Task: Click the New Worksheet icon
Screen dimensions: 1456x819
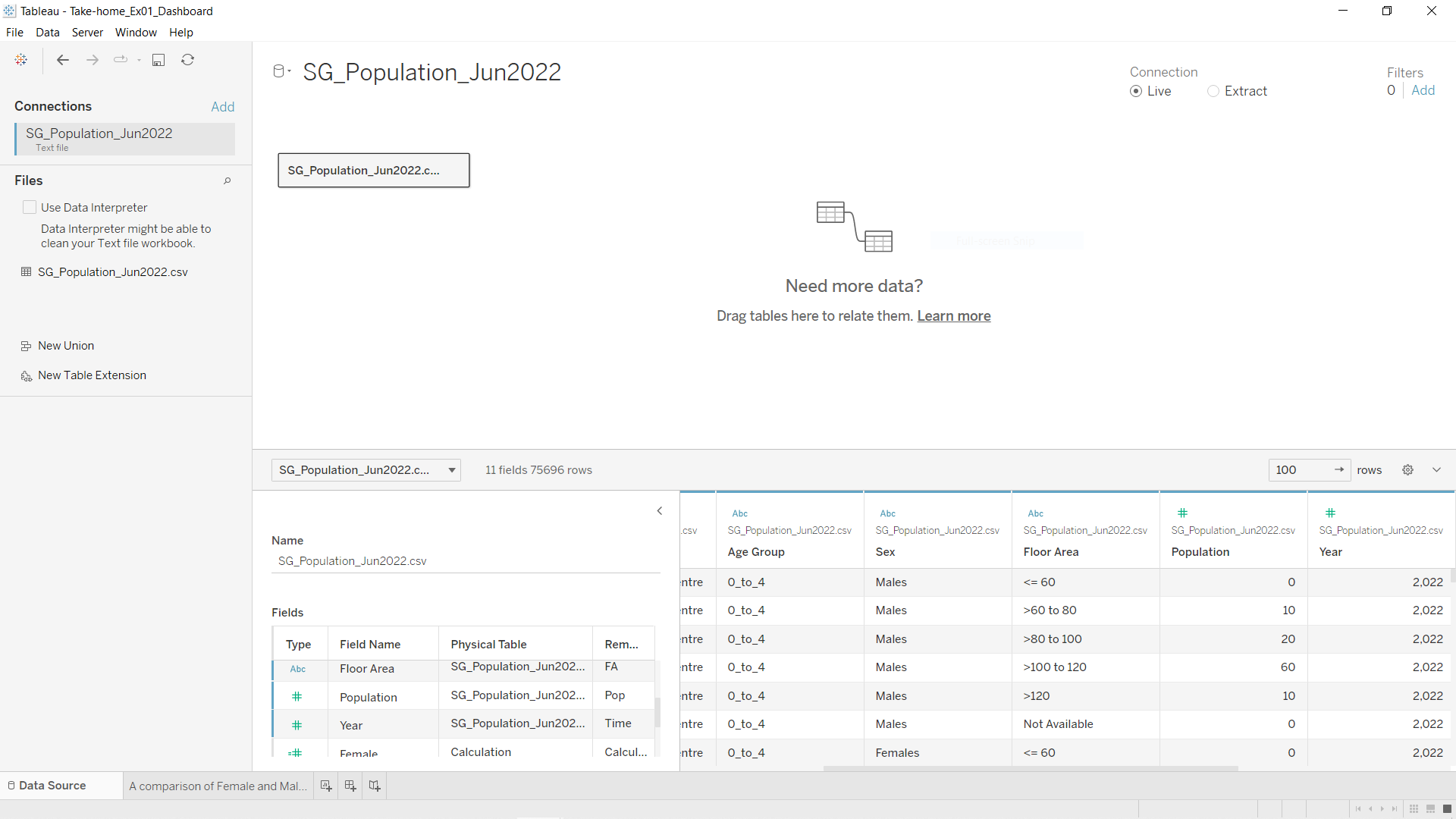Action: pos(326,786)
